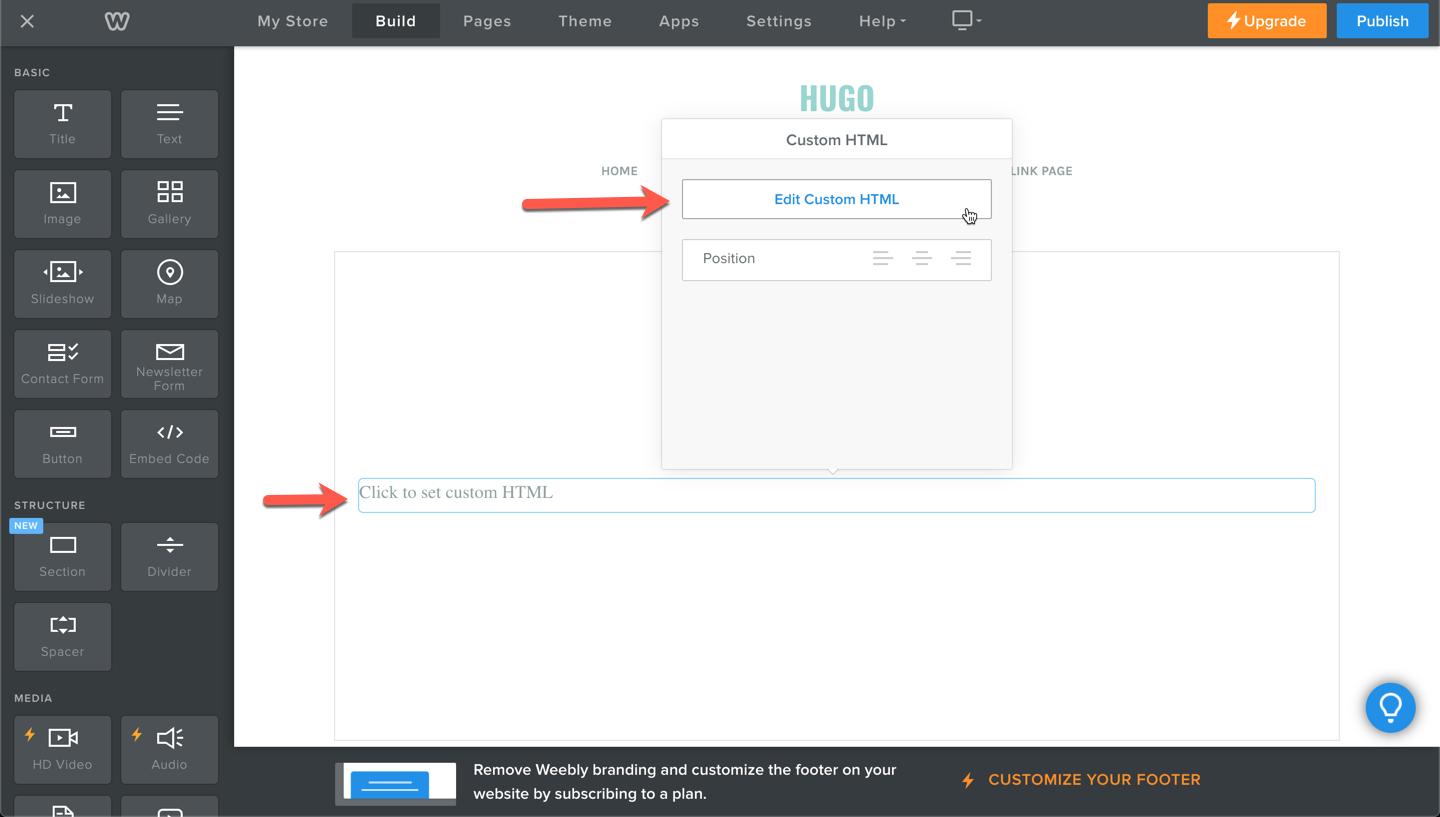Screen dimensions: 1440x817
Task: Click the Position label
Action: click(729, 258)
